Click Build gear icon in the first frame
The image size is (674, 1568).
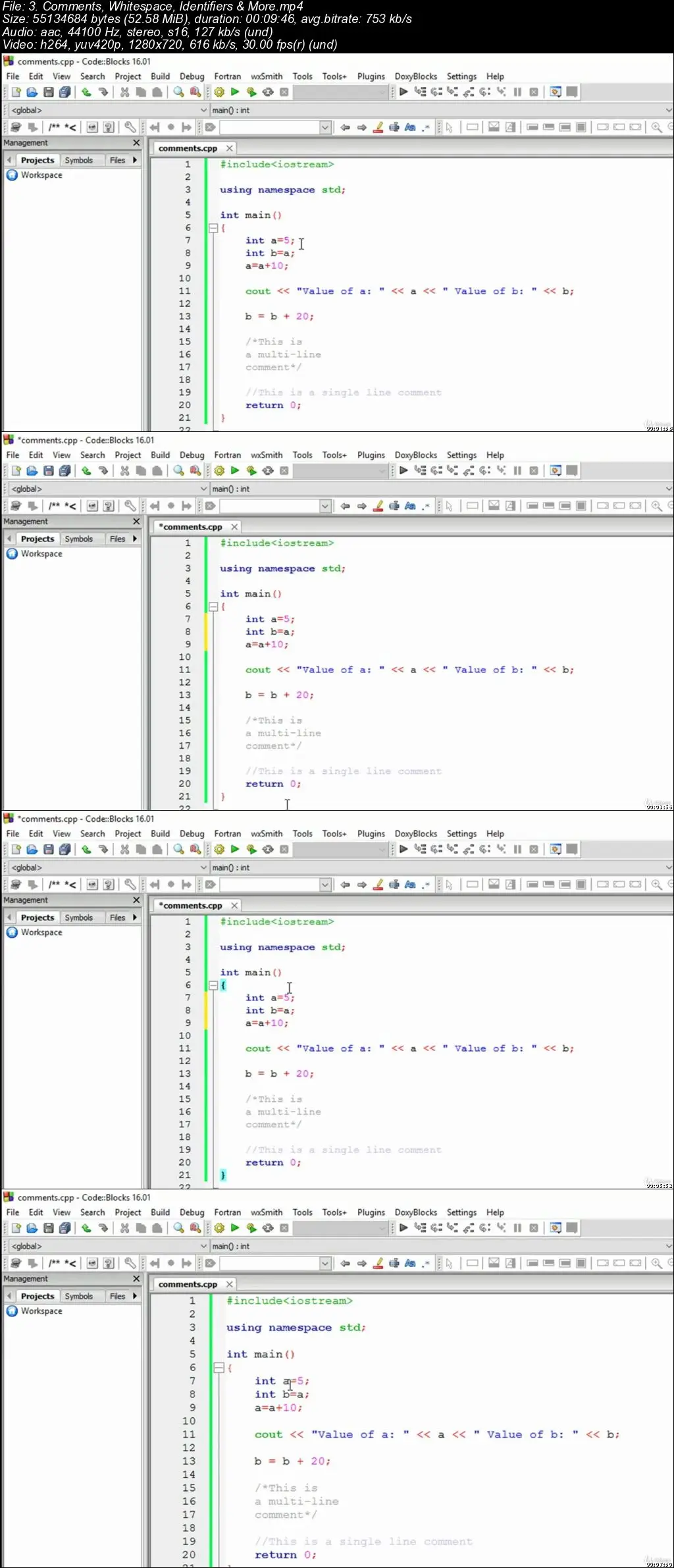[x=219, y=92]
